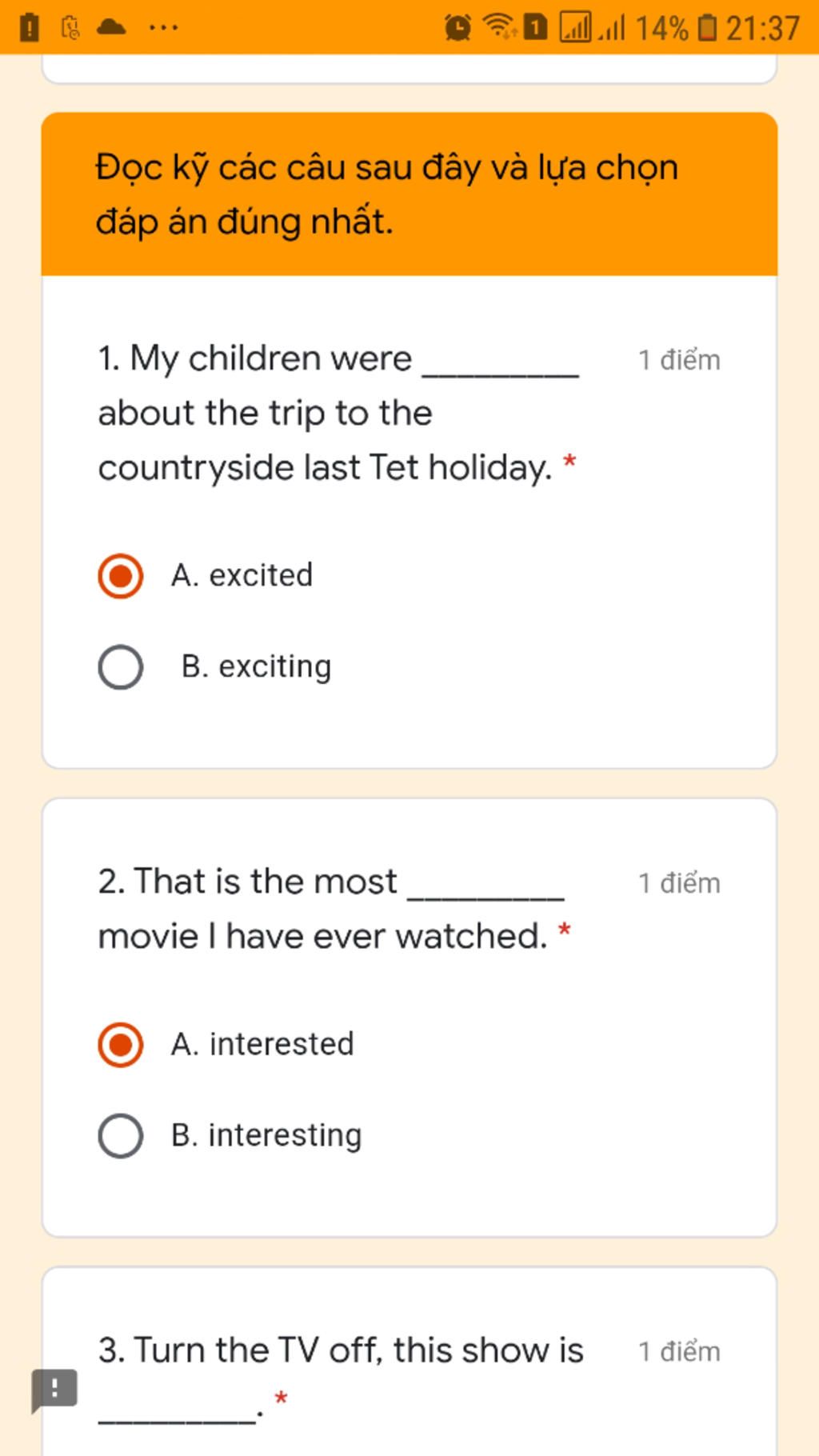The width and height of the screenshot is (819, 1456).
Task: Select the 'A. interested' radio button
Action: 121,1045
